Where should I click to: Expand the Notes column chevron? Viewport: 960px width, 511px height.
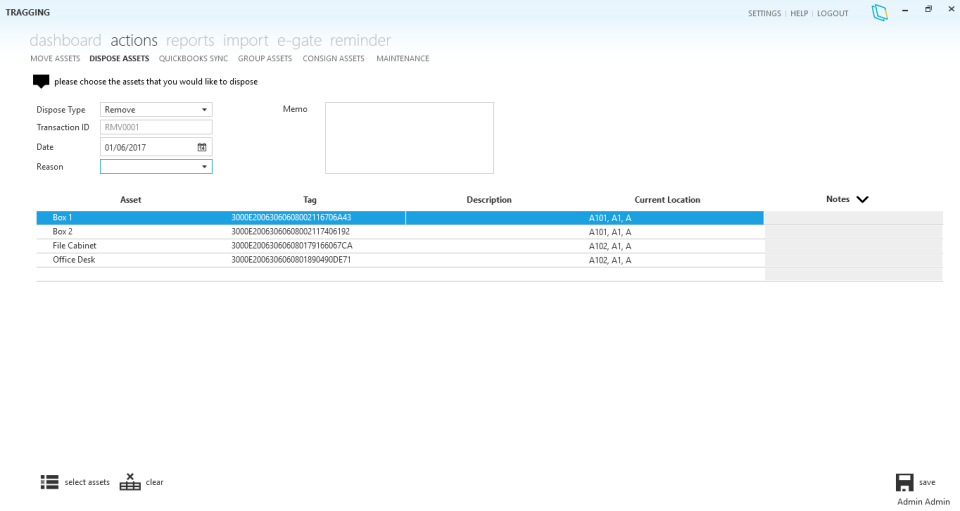click(x=862, y=200)
